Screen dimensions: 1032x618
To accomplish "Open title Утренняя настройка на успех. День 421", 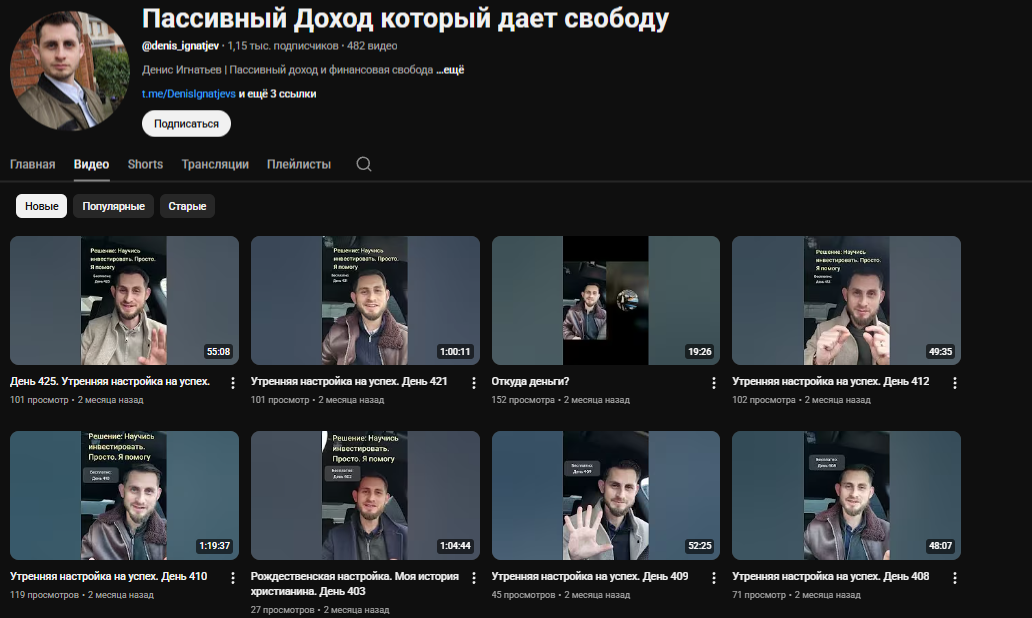I will tap(349, 381).
